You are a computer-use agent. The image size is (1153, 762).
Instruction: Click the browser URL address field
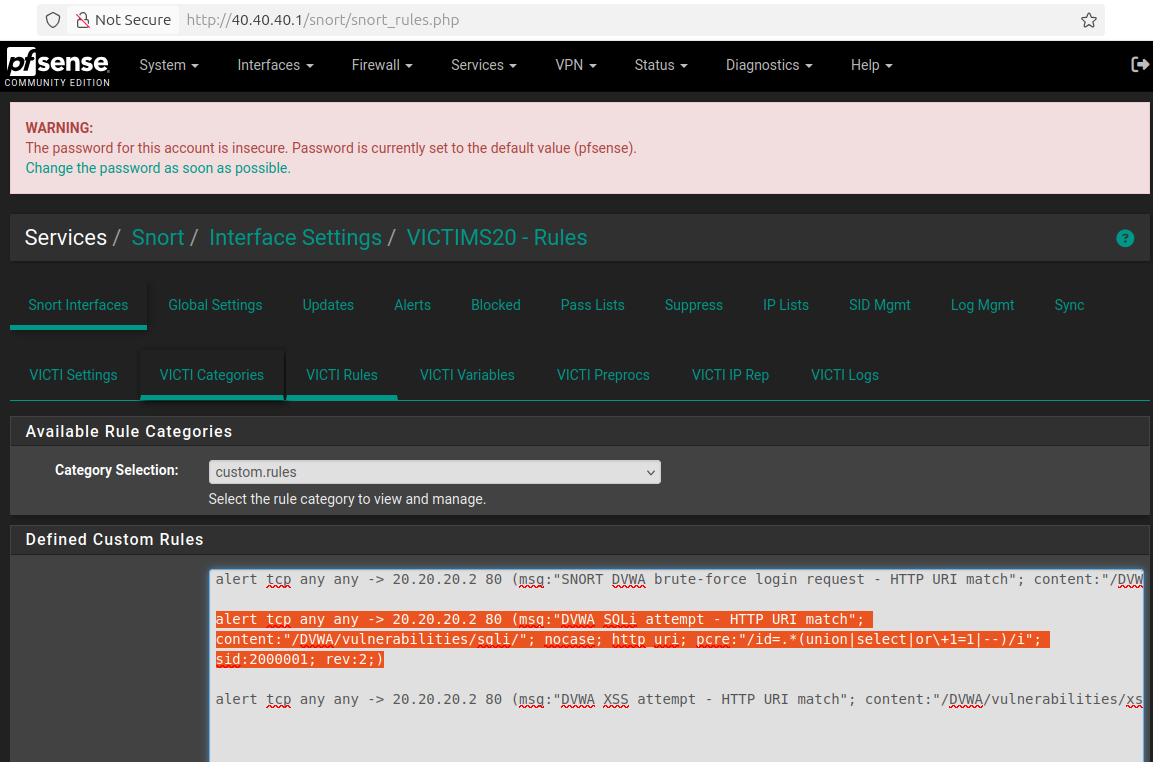(x=625, y=20)
